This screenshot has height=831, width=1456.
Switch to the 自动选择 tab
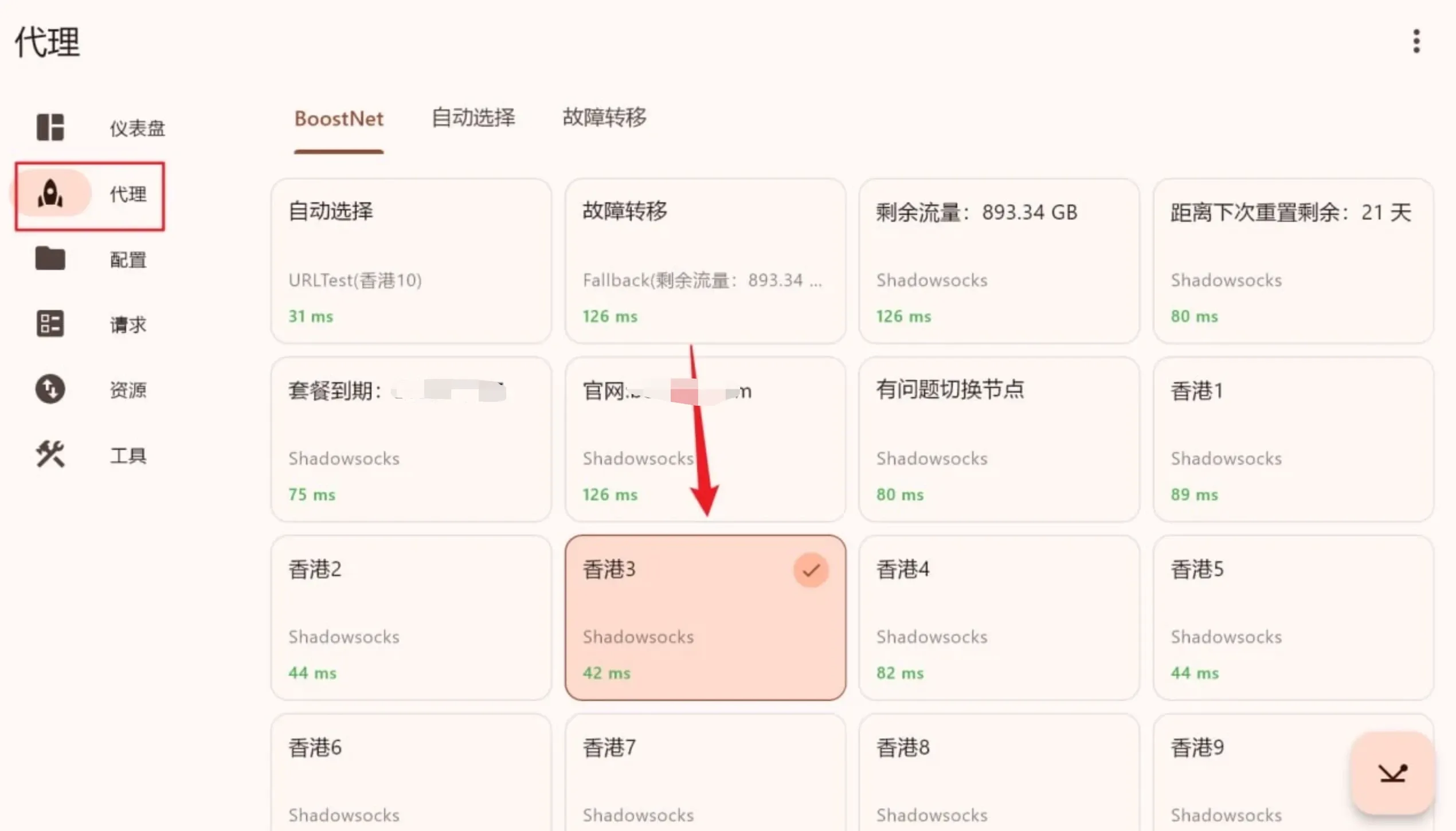pyautogui.click(x=473, y=117)
